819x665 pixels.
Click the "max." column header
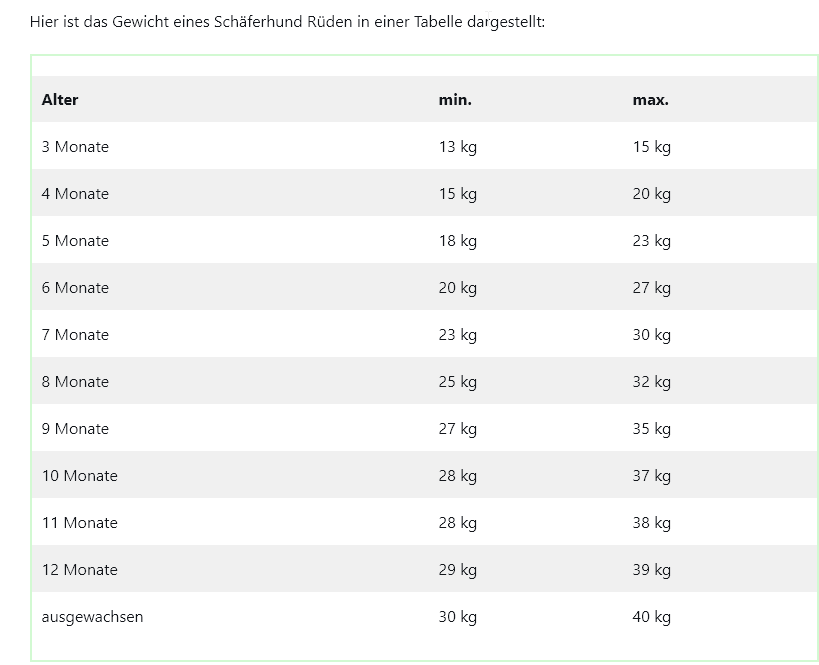pyautogui.click(x=650, y=100)
